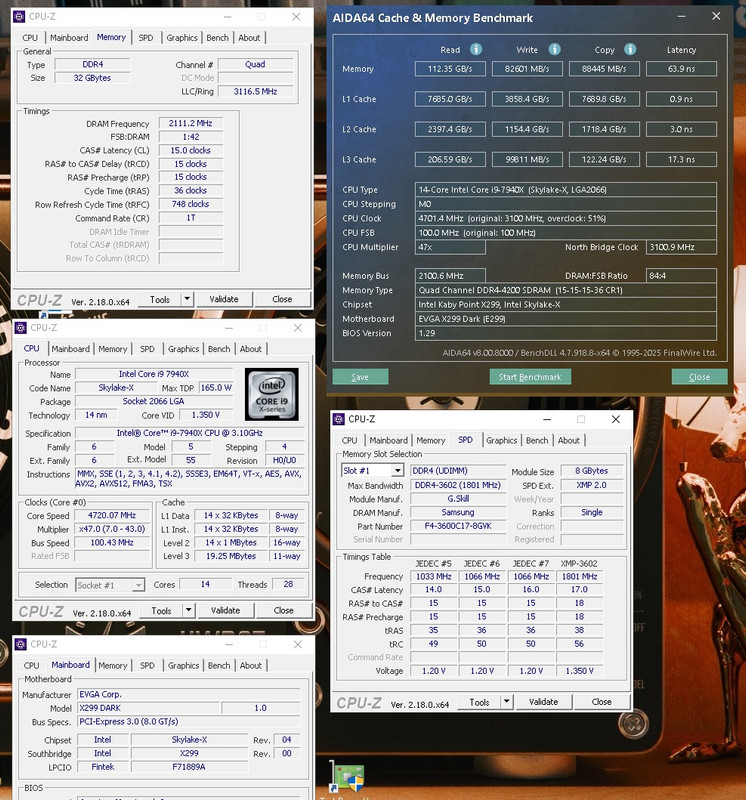Click Validate in CPU-Z CPU window
Screen dimensions: 746x800
(x=225, y=610)
